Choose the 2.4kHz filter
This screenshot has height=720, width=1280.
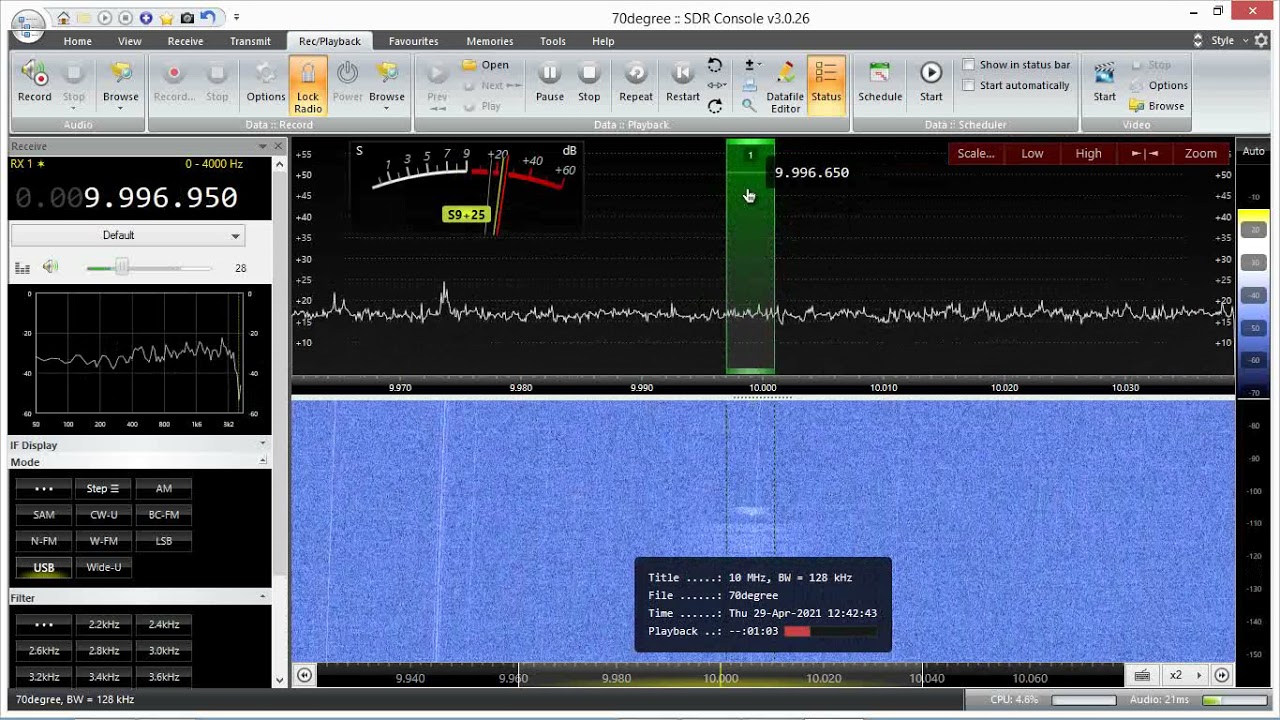(164, 624)
